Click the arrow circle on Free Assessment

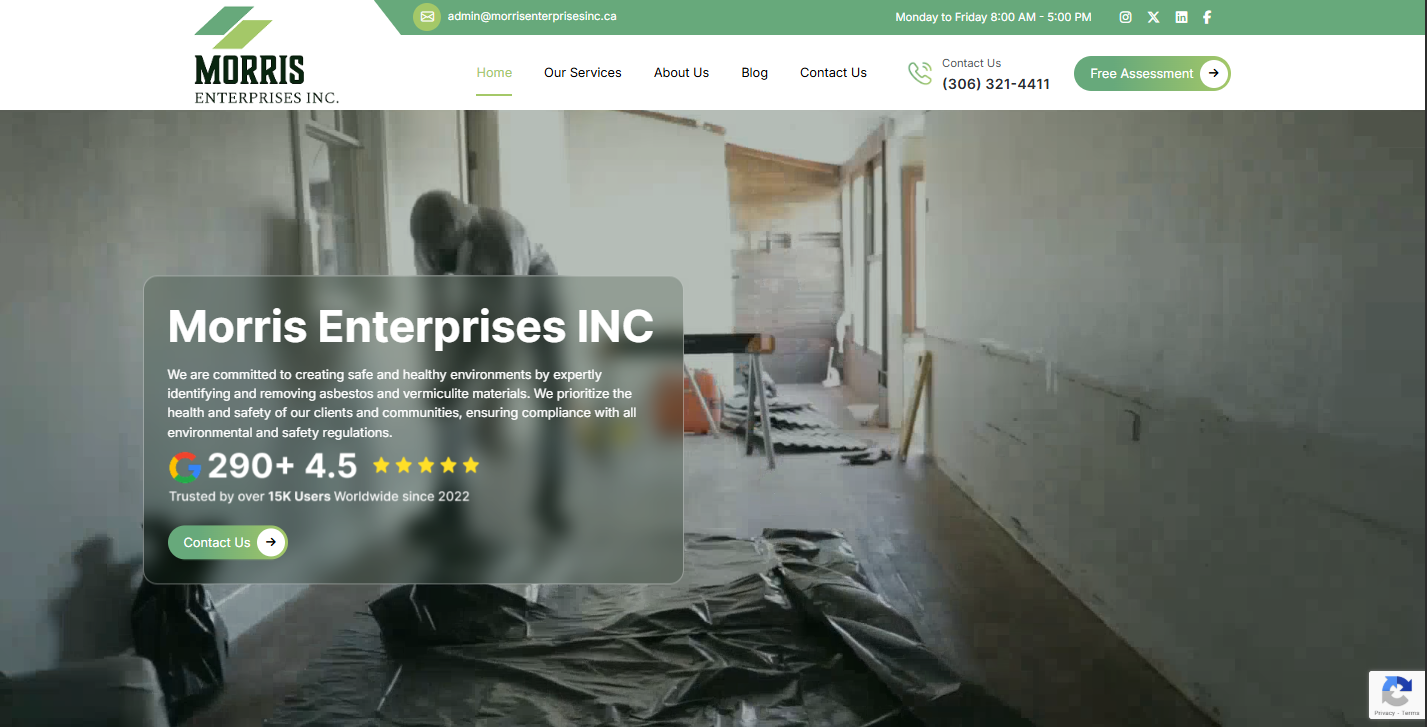[x=1213, y=73]
